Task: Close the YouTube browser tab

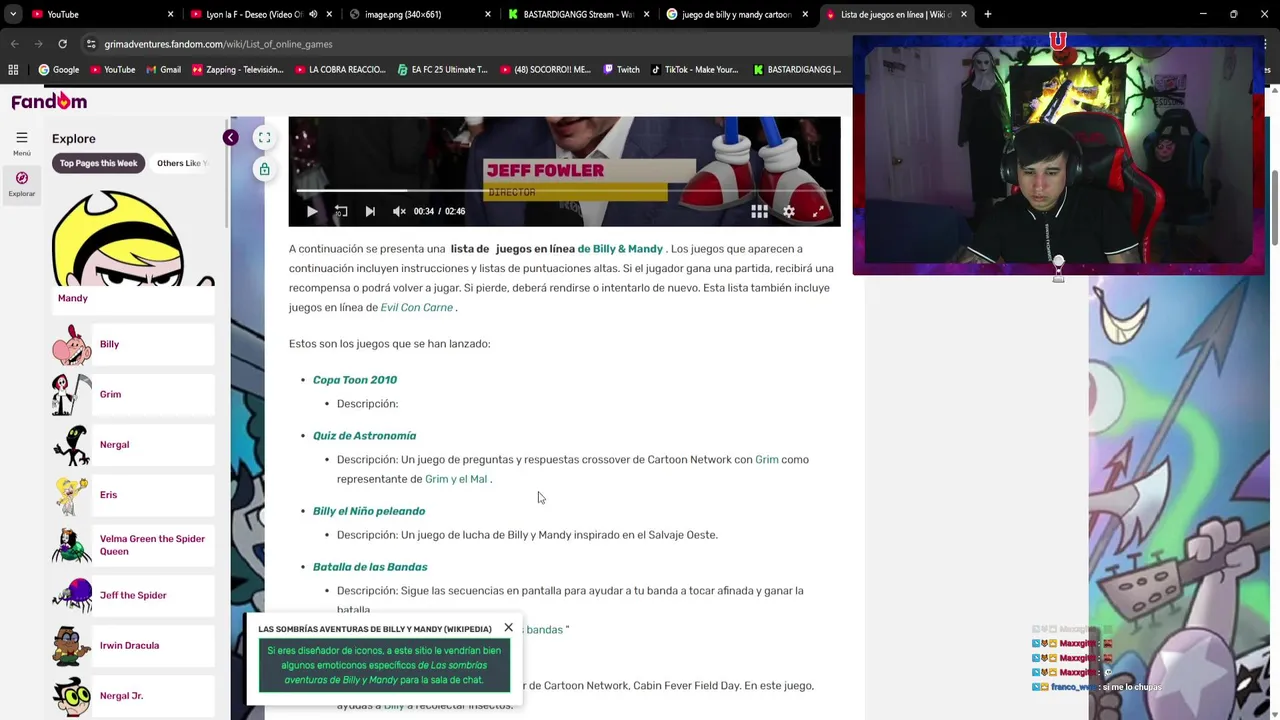Action: click(x=170, y=14)
